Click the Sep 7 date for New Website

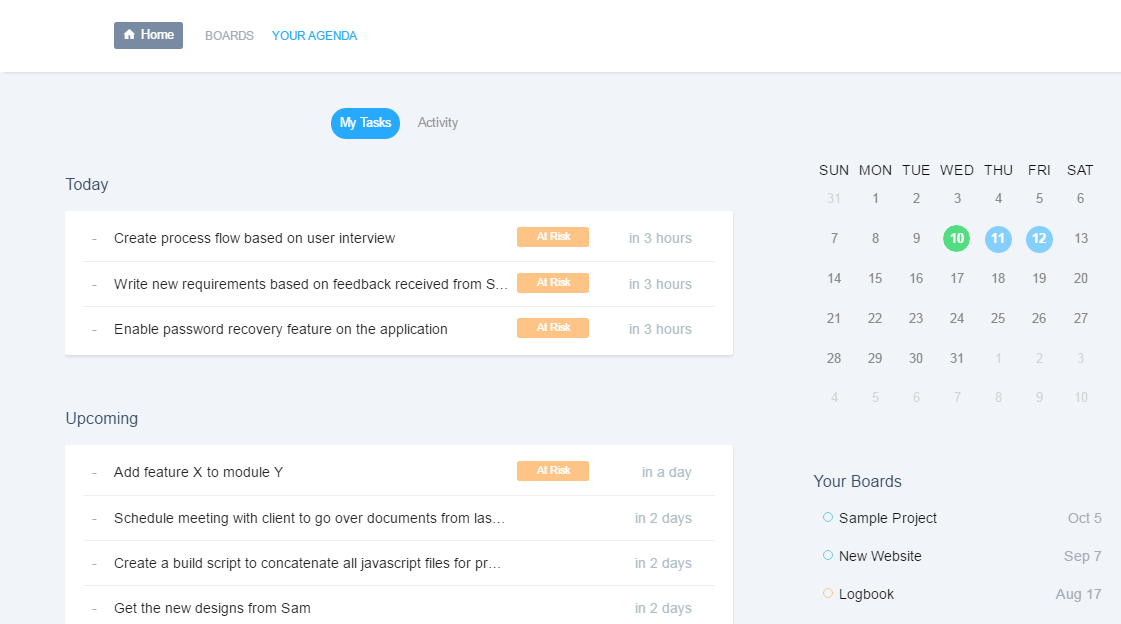[x=1082, y=556]
